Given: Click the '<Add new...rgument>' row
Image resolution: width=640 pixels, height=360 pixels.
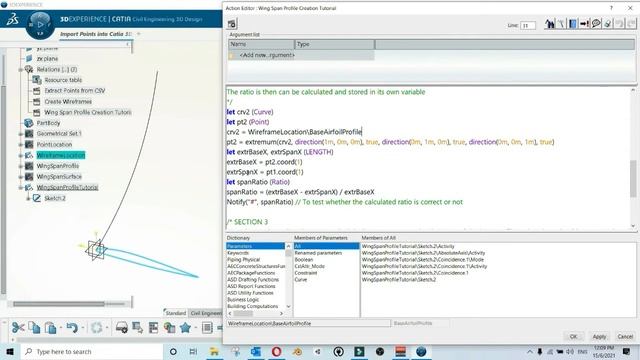Looking at the screenshot, I should [301, 55].
